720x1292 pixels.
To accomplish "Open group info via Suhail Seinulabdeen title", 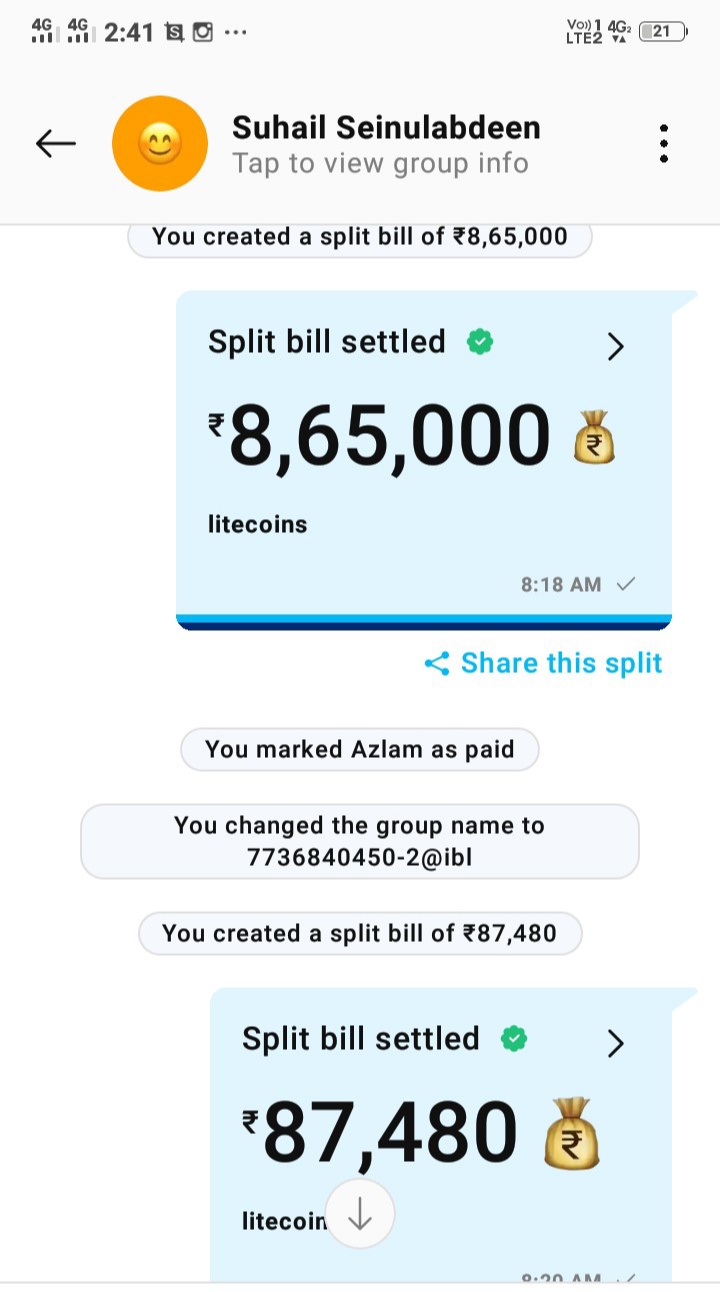I will tap(386, 128).
